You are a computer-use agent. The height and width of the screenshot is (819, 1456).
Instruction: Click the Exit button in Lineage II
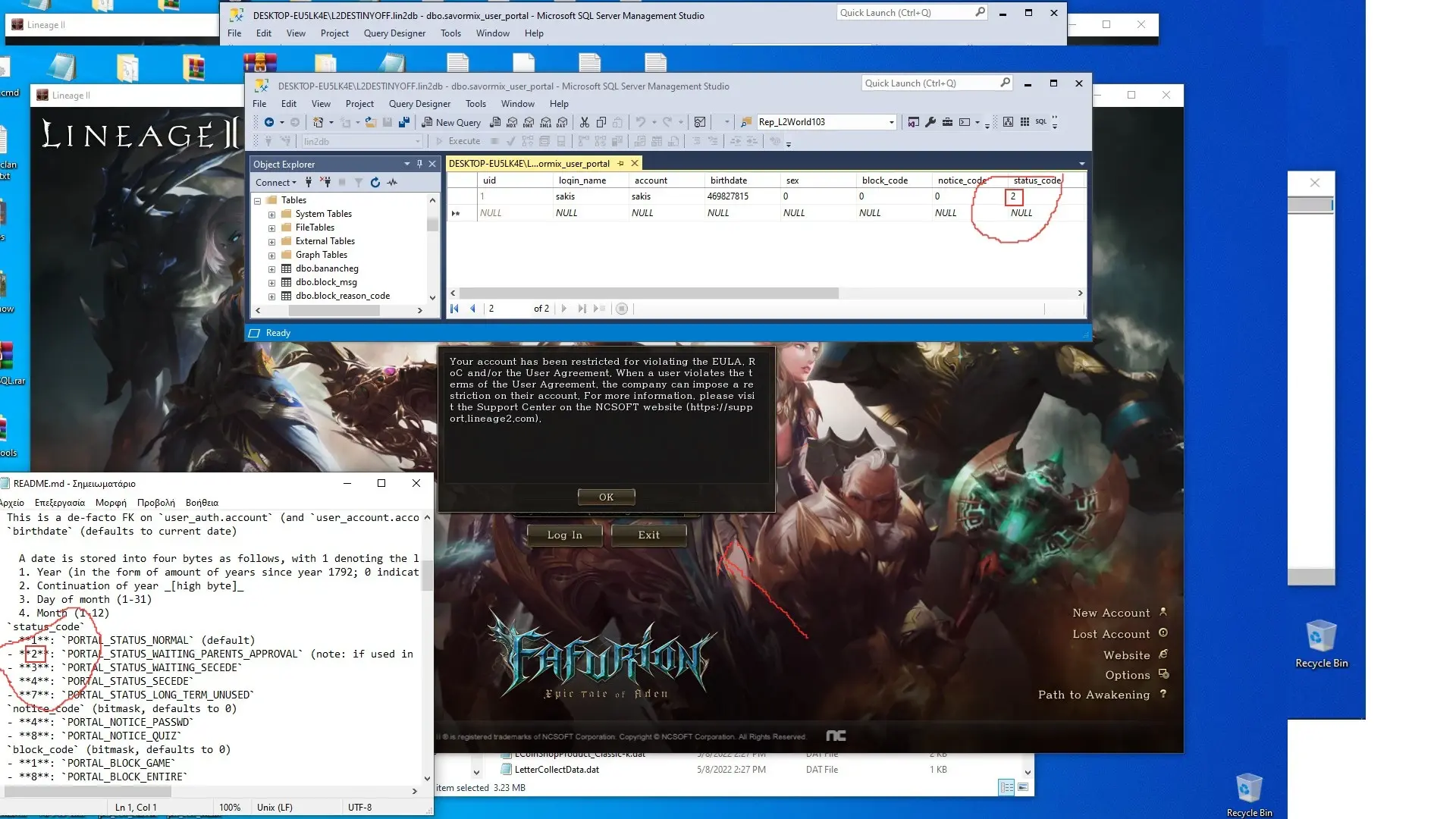click(x=648, y=535)
